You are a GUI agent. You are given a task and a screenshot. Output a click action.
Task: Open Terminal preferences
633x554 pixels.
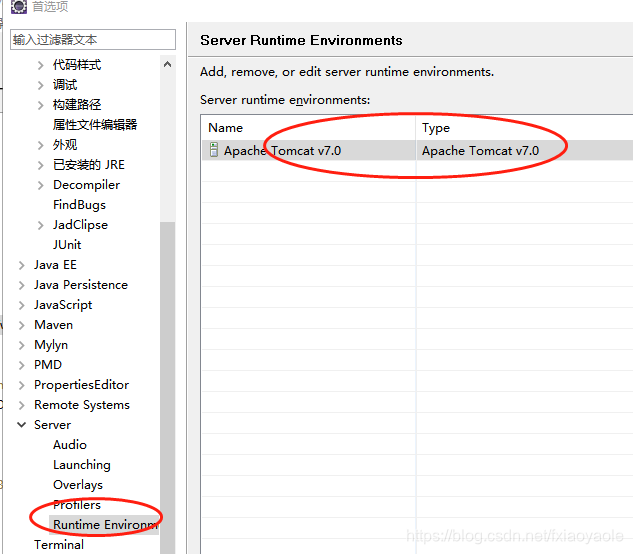(x=59, y=545)
